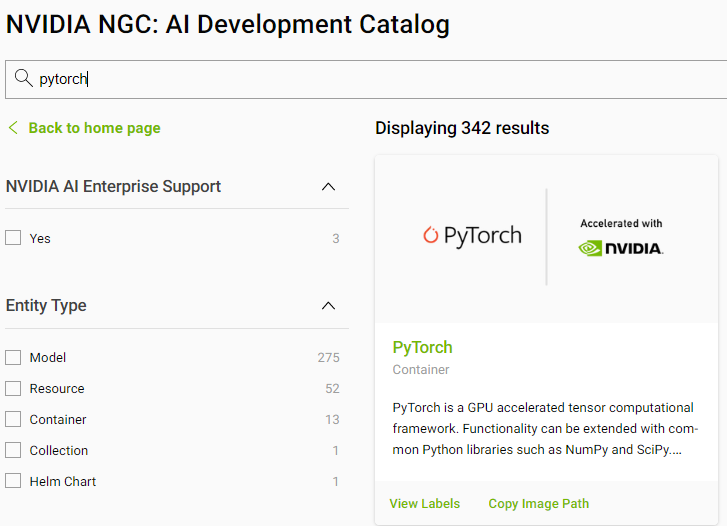Click the Collection filter label

[59, 450]
